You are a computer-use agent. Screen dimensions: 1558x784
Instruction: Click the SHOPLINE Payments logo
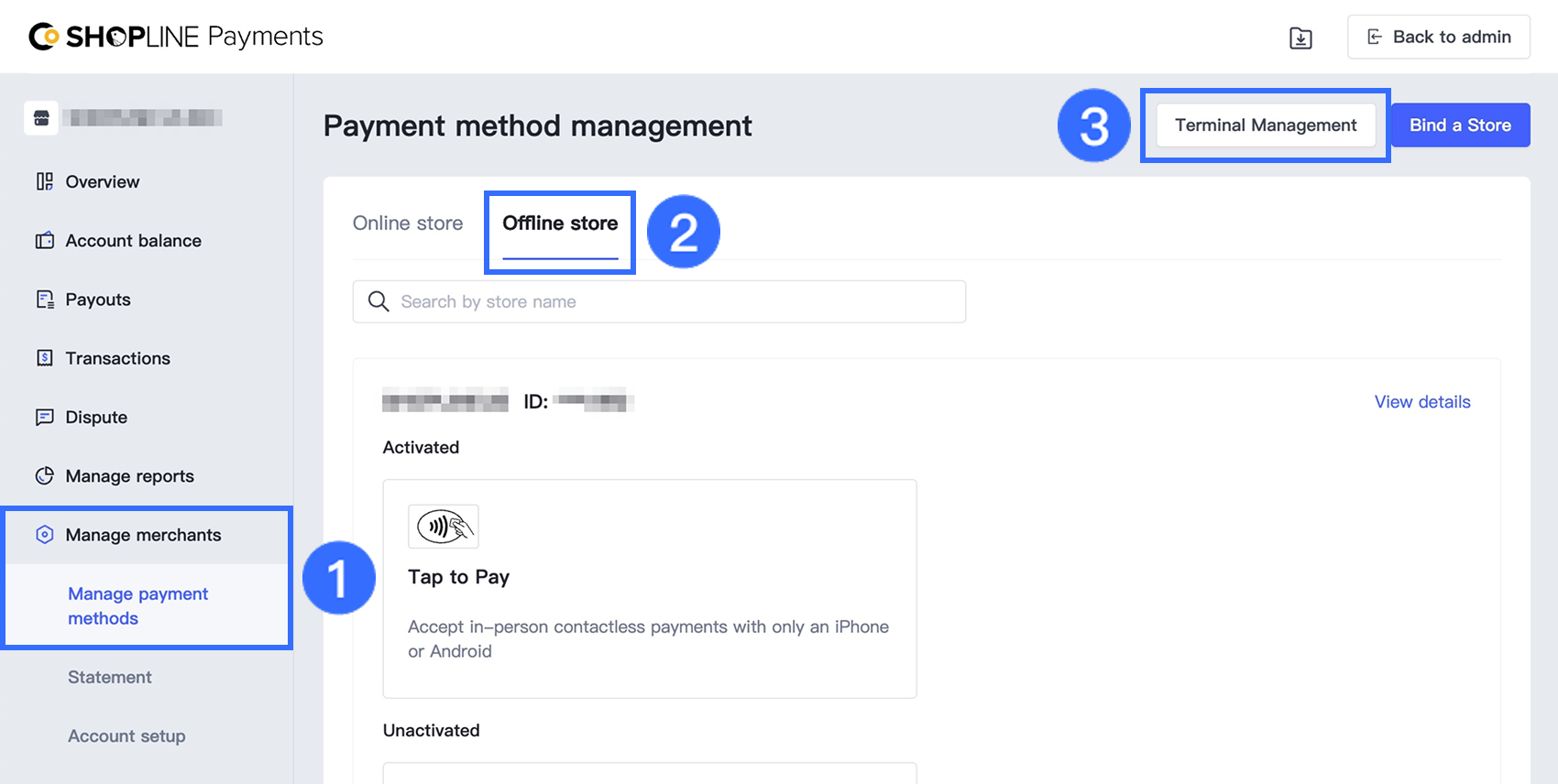click(x=176, y=37)
